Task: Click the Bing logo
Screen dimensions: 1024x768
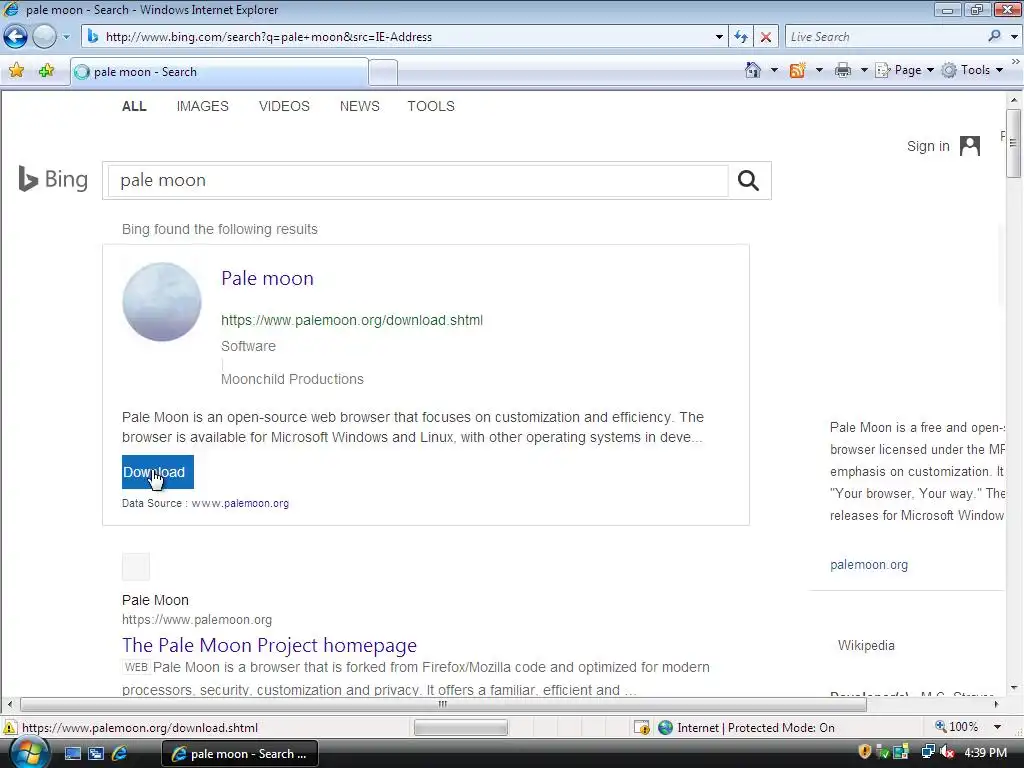Action: coord(53,179)
